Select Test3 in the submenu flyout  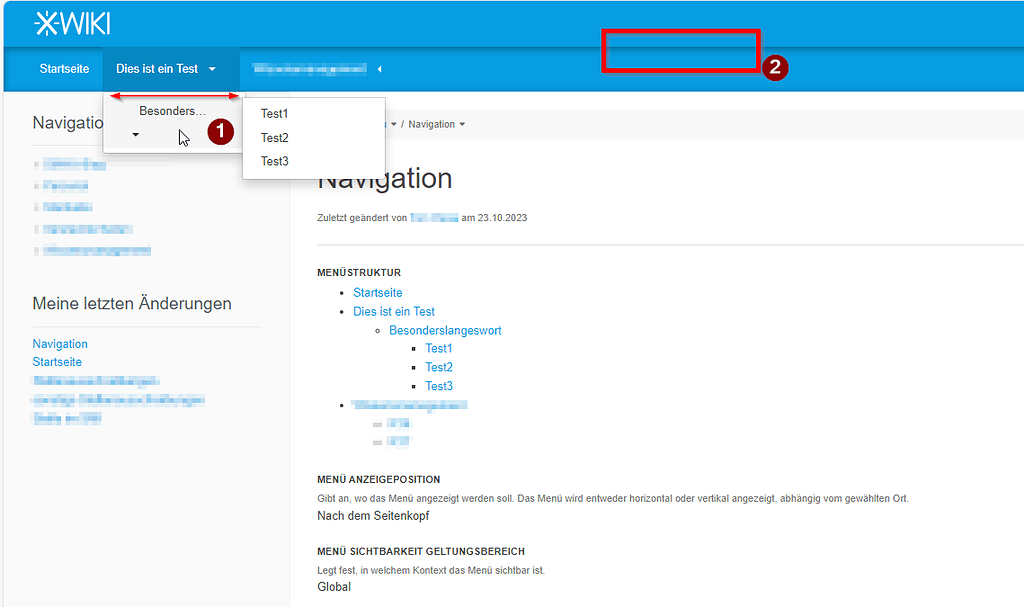pyautogui.click(x=274, y=161)
